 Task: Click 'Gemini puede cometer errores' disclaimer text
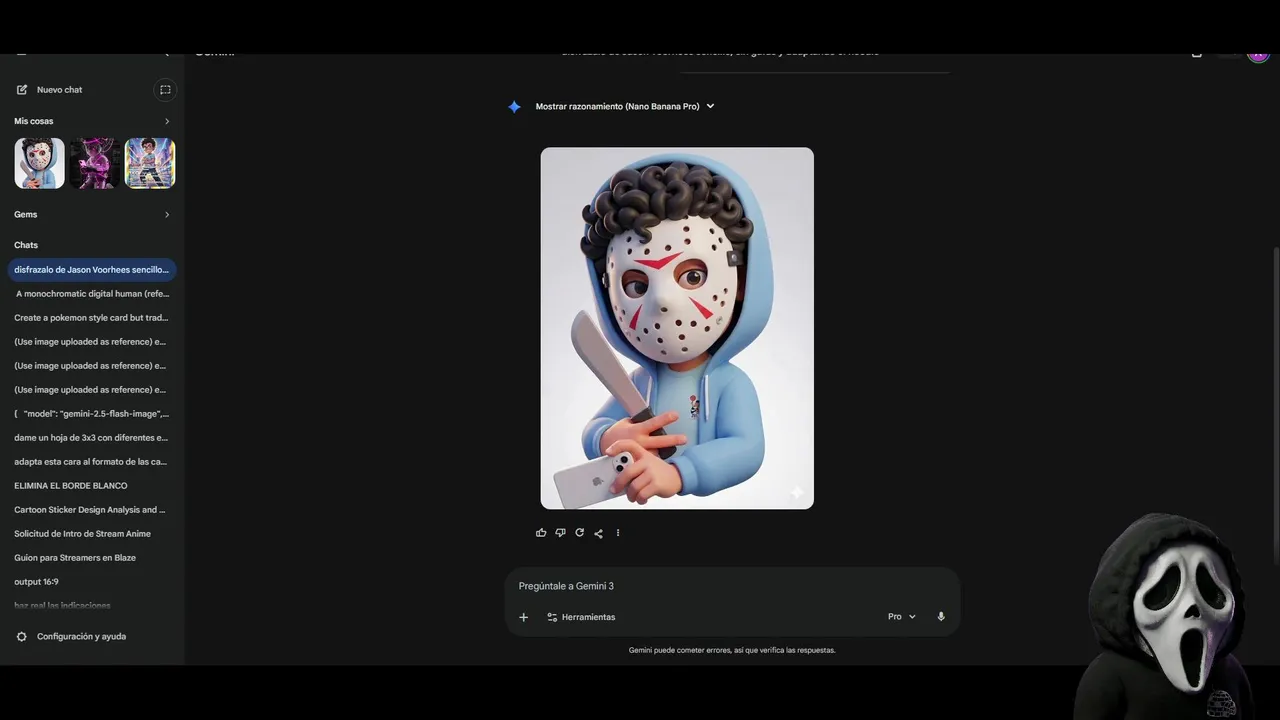(x=732, y=650)
